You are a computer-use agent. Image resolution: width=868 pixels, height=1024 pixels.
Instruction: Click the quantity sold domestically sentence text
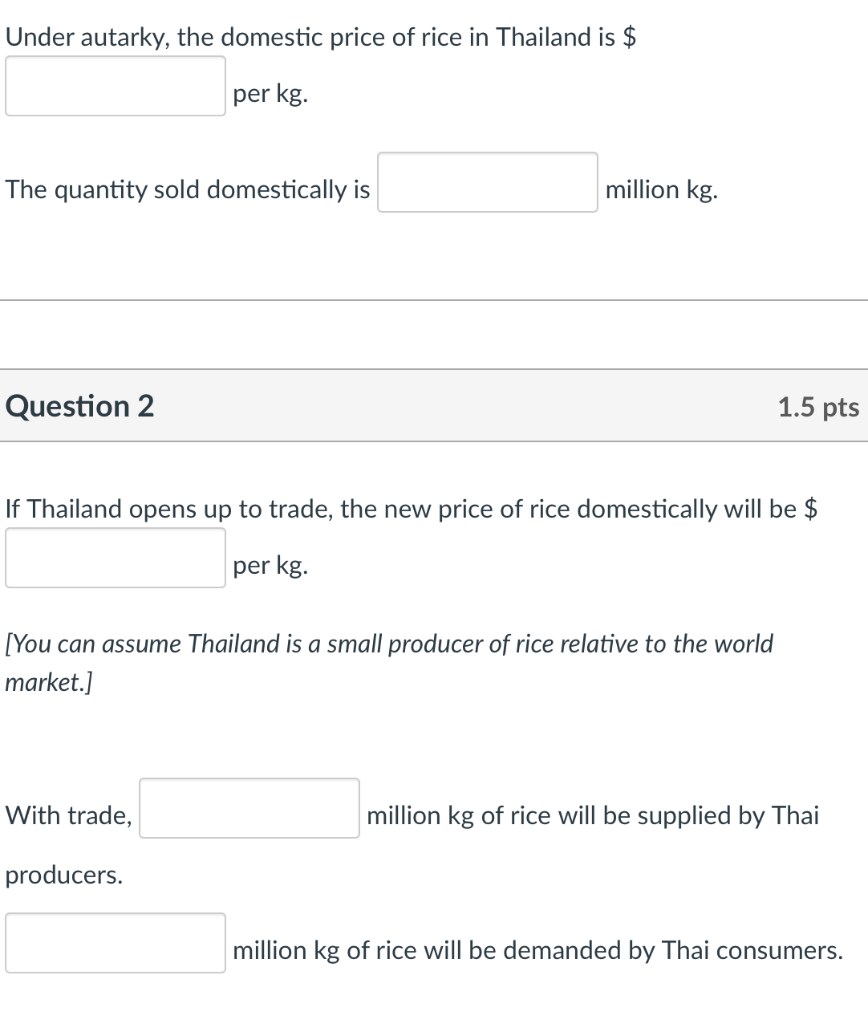pos(185,189)
